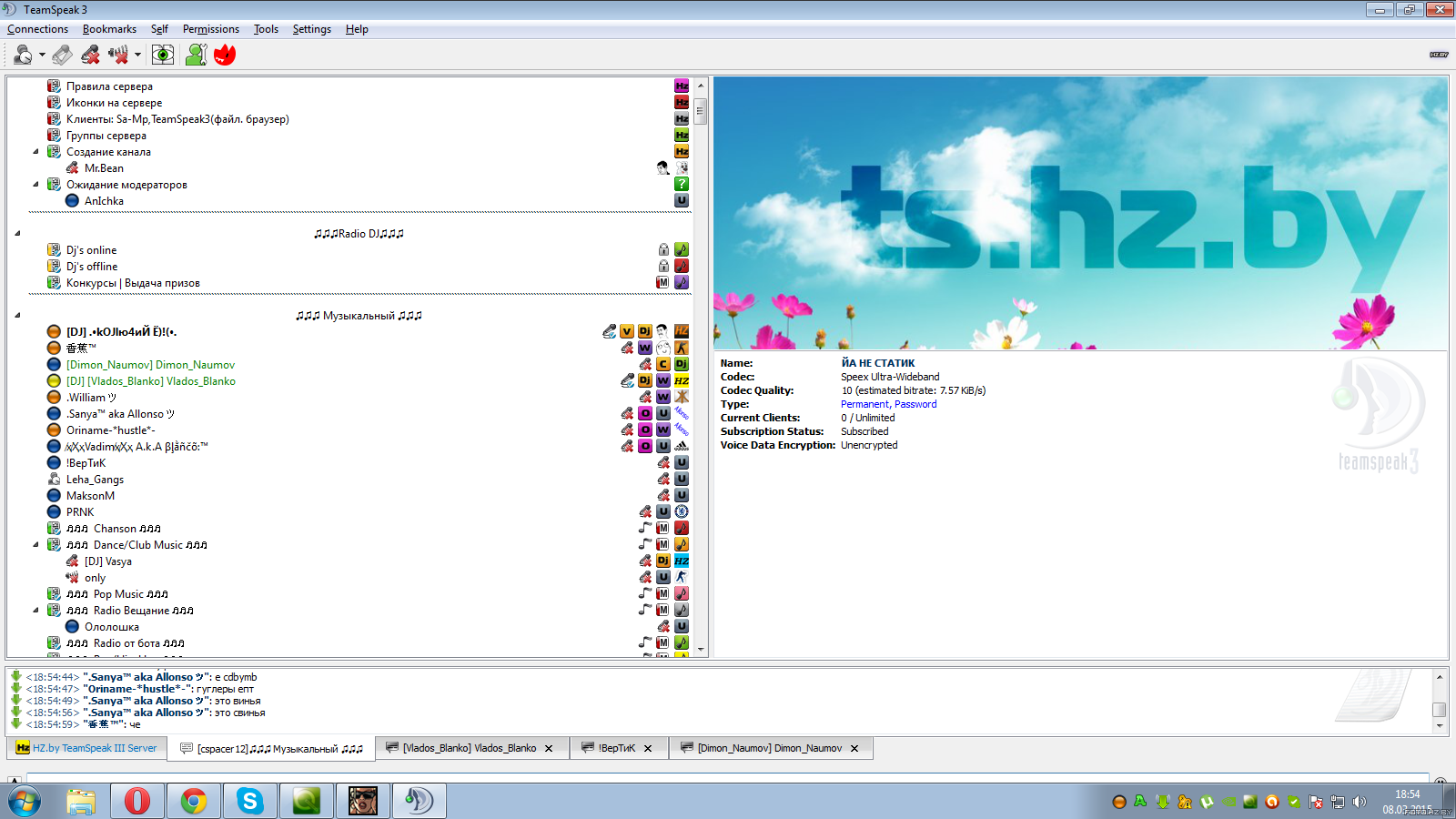This screenshot has height=819, width=1456.
Task: Click the red tulip toolbar icon
Action: 225,55
